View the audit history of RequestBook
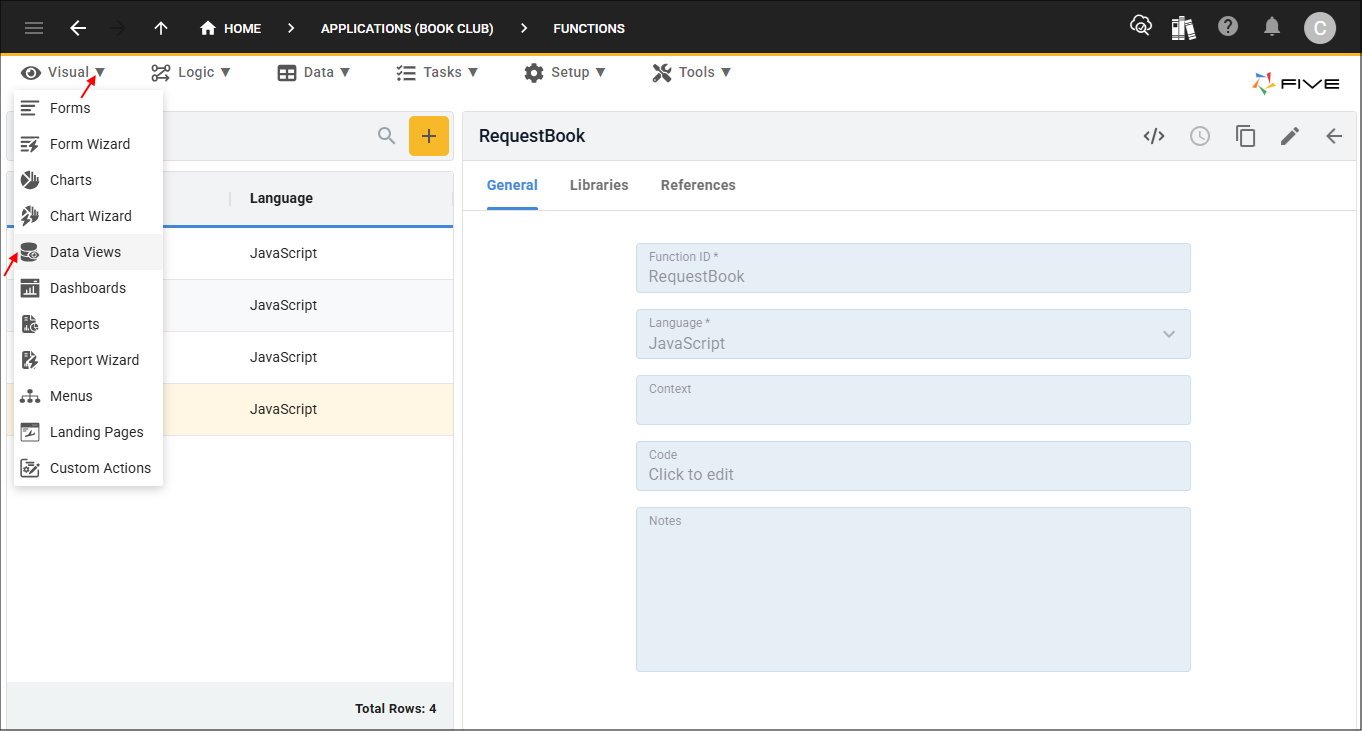The height and width of the screenshot is (731, 1362). [x=1199, y=135]
